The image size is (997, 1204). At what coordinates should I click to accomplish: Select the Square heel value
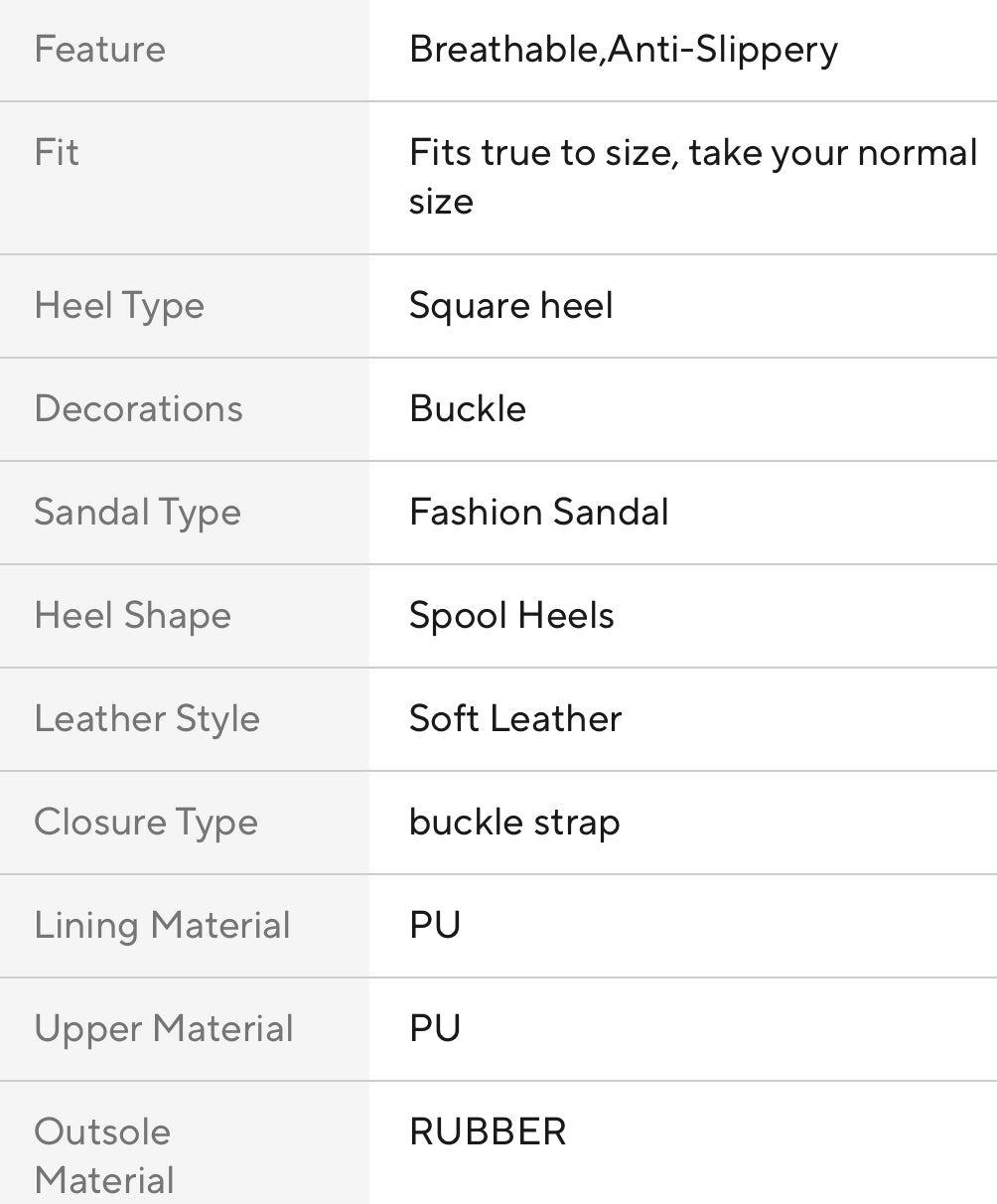click(x=510, y=305)
